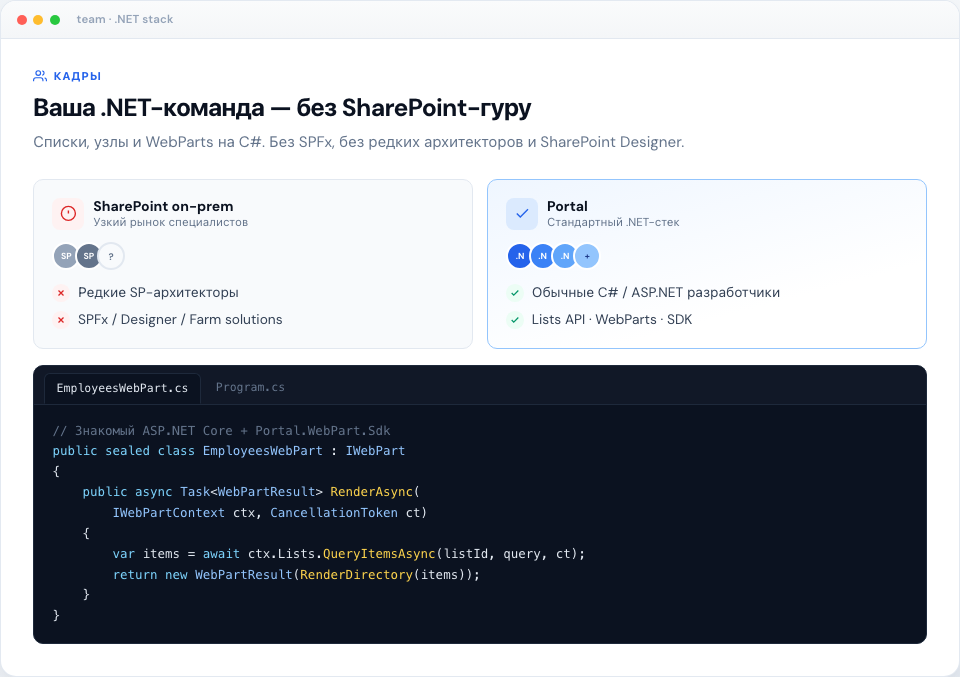Click 'var items = await' in code

tap(176, 554)
